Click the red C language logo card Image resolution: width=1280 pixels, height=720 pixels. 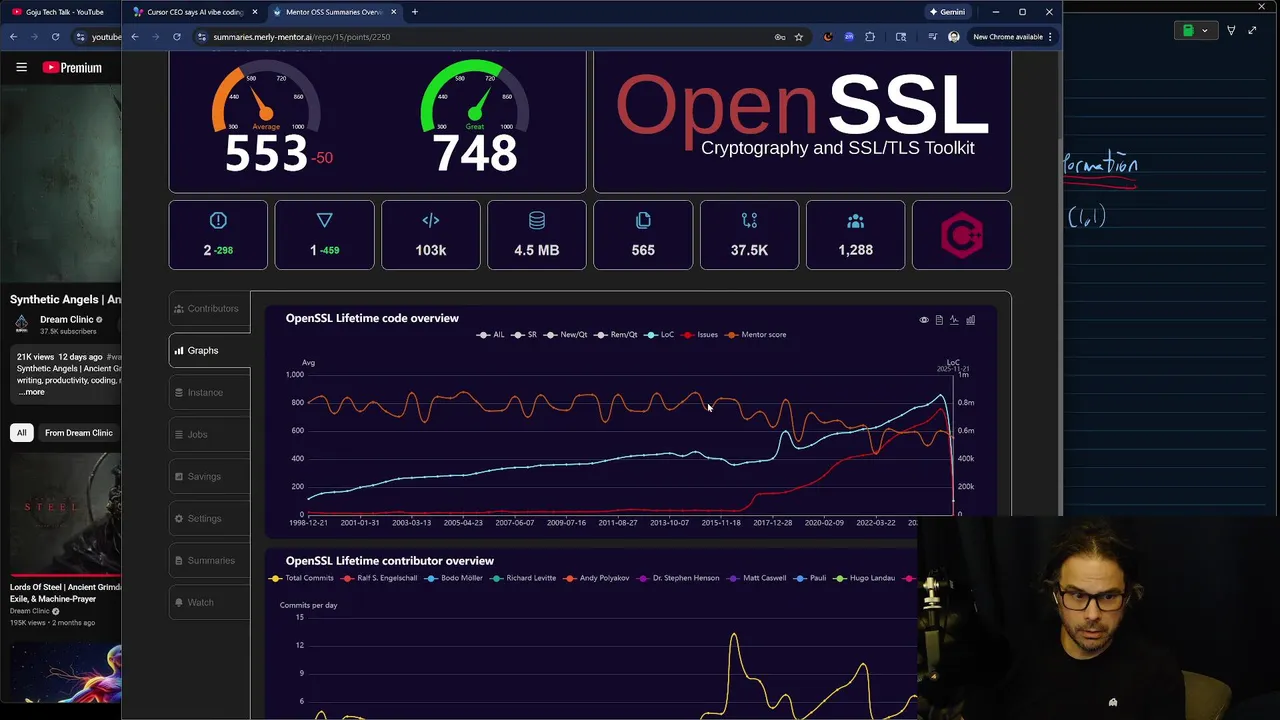point(961,235)
